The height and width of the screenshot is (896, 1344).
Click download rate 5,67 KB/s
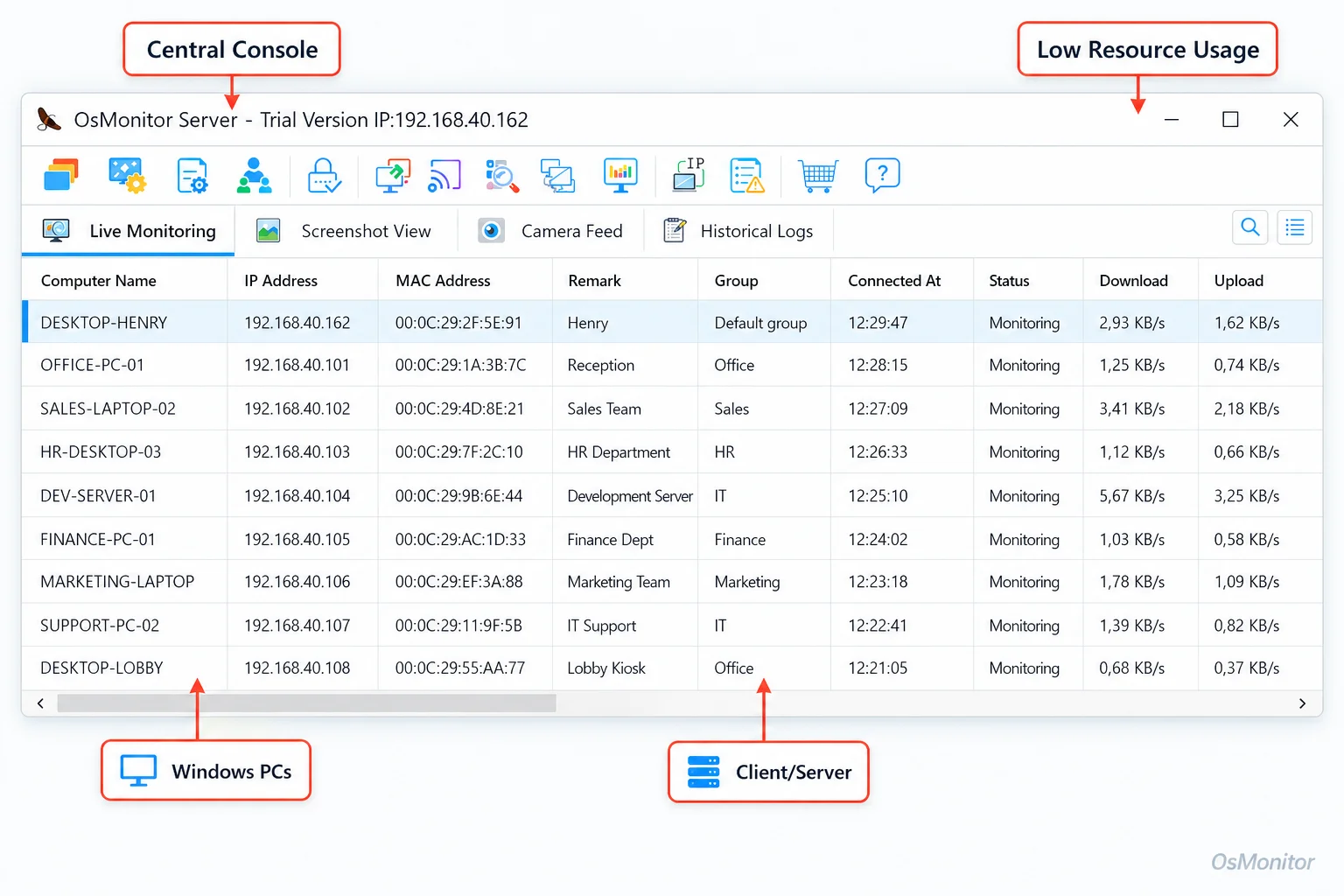1132,496
